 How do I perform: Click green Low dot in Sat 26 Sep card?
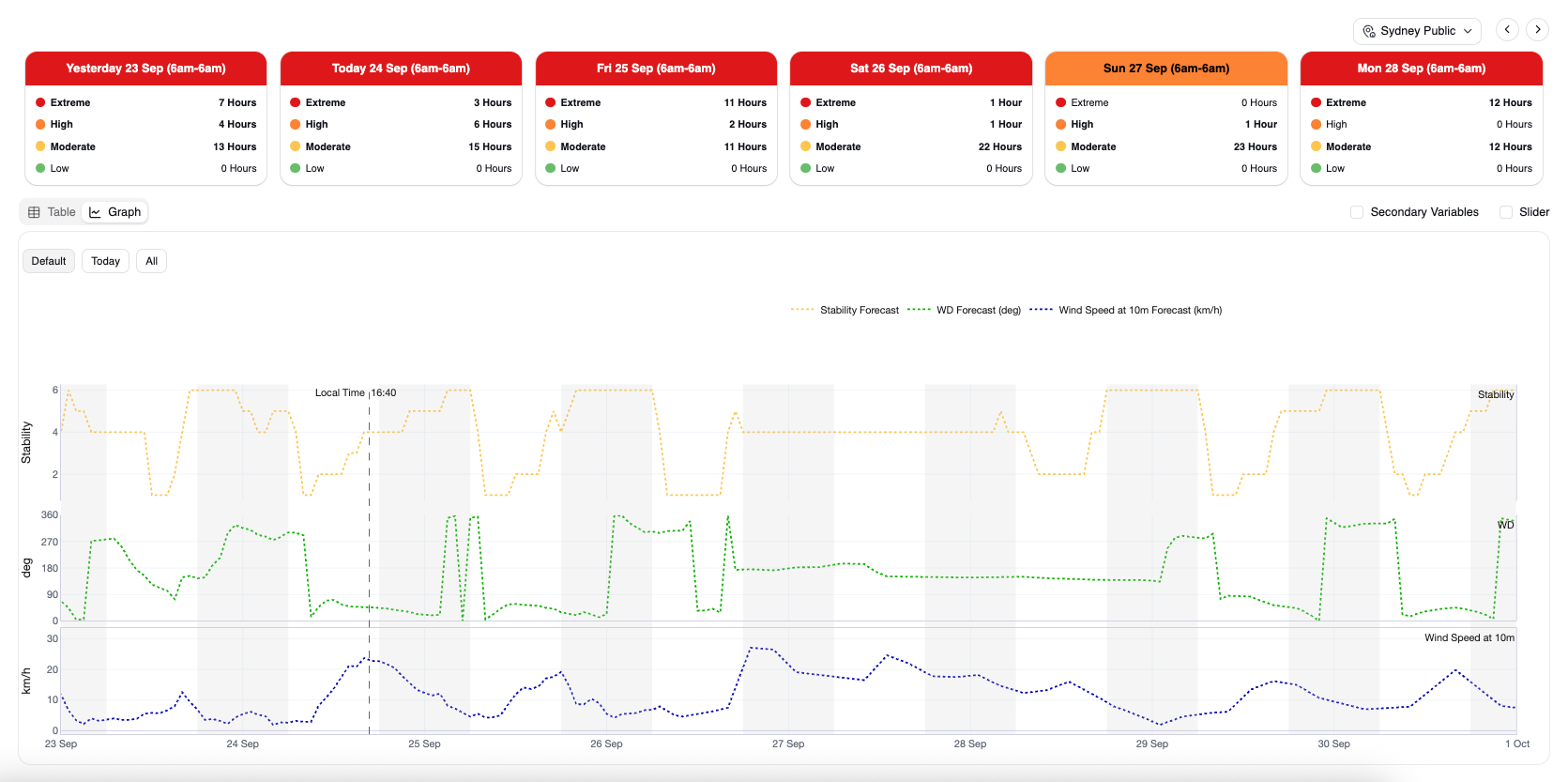pyautogui.click(x=806, y=168)
